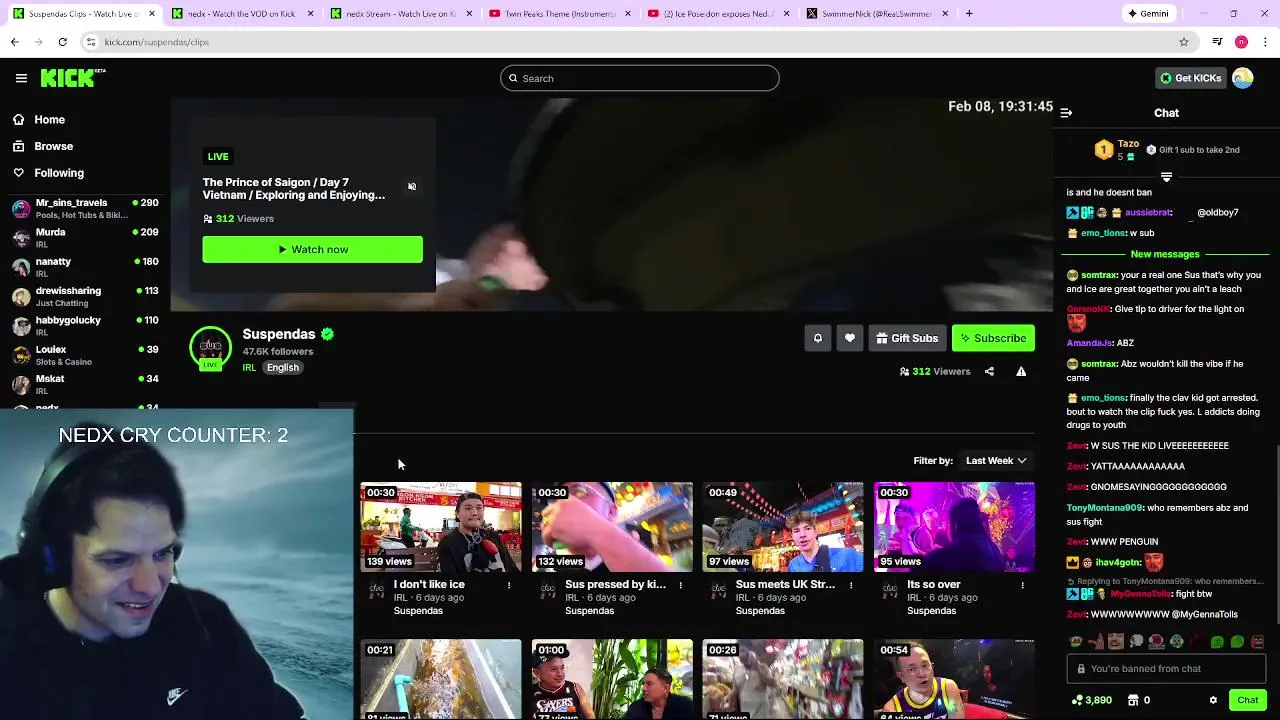1280x720 pixels.
Task: Collapse the chat panel
Action: click(1066, 113)
